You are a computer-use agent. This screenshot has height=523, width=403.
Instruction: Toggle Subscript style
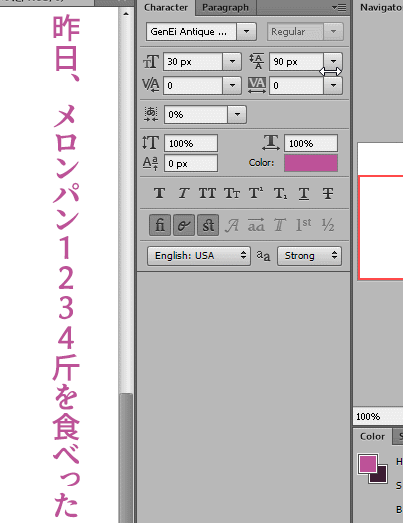click(280, 193)
